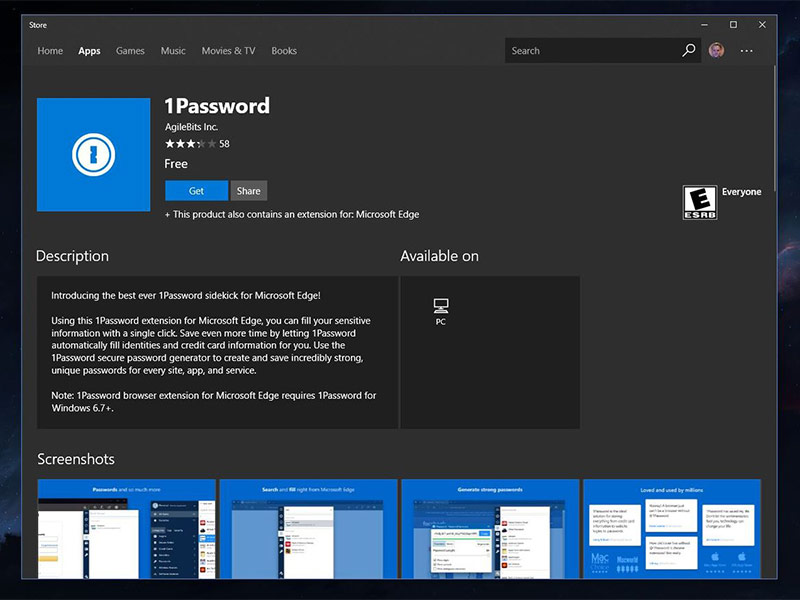Click the ESRB Everyone rating badge
The image size is (800, 600).
700,203
